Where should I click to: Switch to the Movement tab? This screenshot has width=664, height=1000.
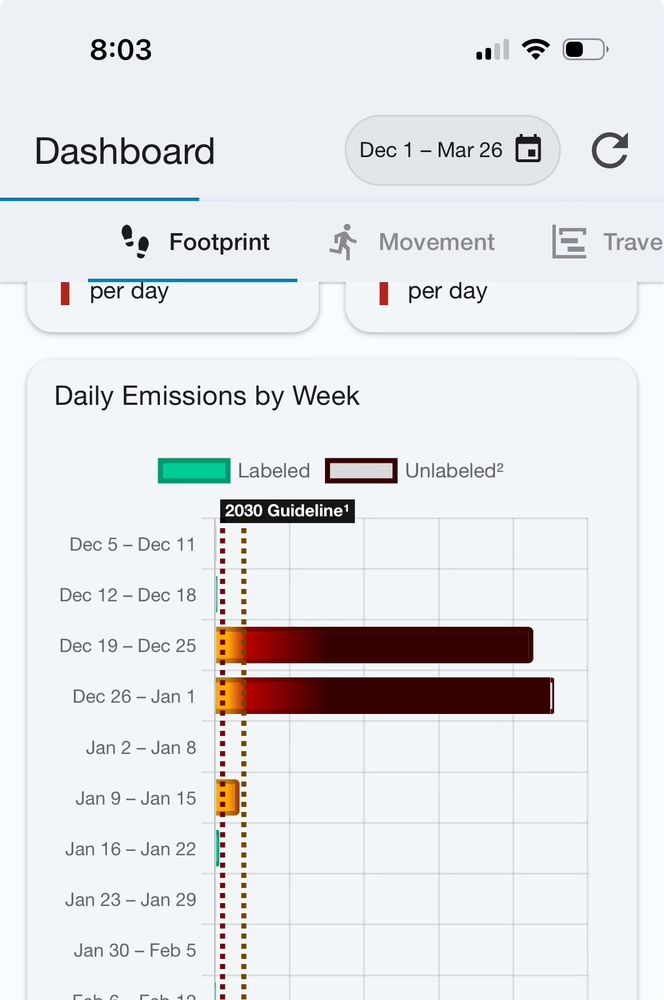(x=436, y=241)
